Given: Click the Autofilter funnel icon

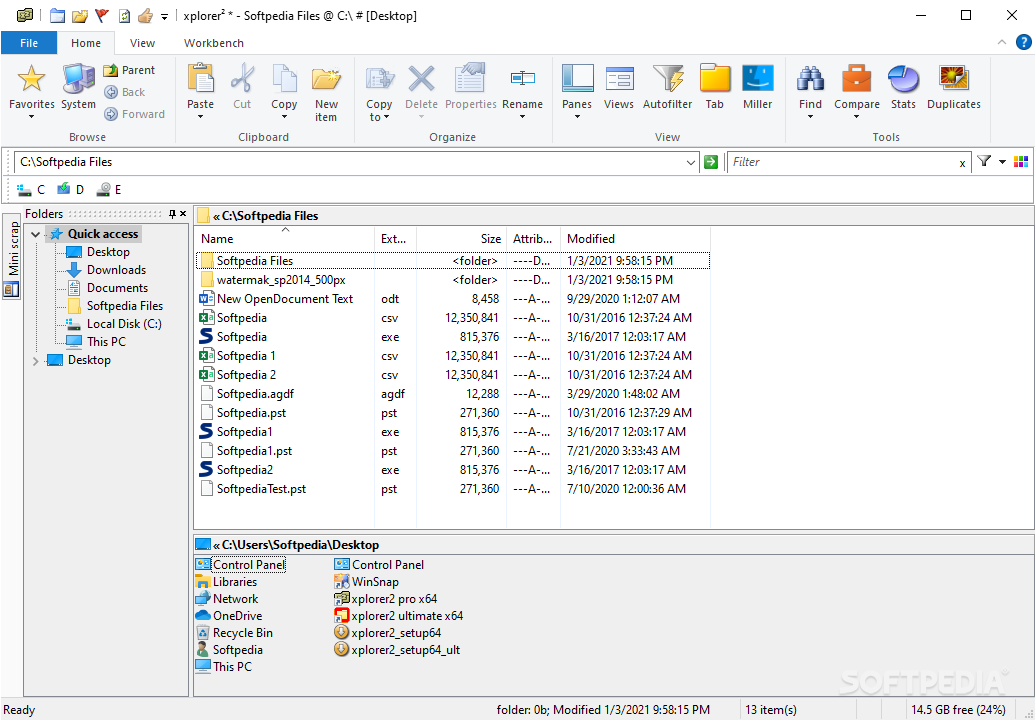Looking at the screenshot, I should click(667, 79).
